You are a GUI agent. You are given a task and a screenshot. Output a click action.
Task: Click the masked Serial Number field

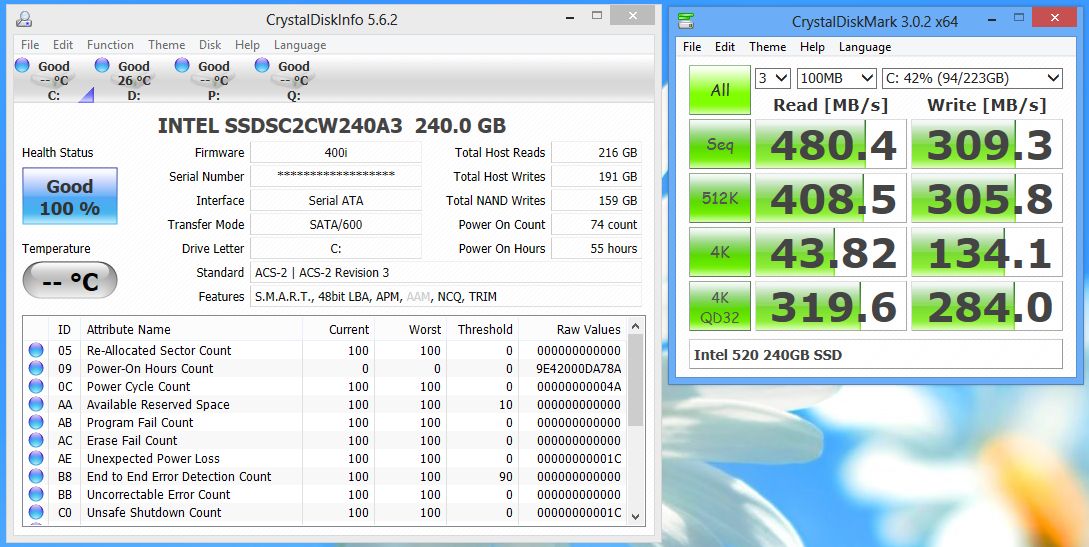click(x=336, y=176)
